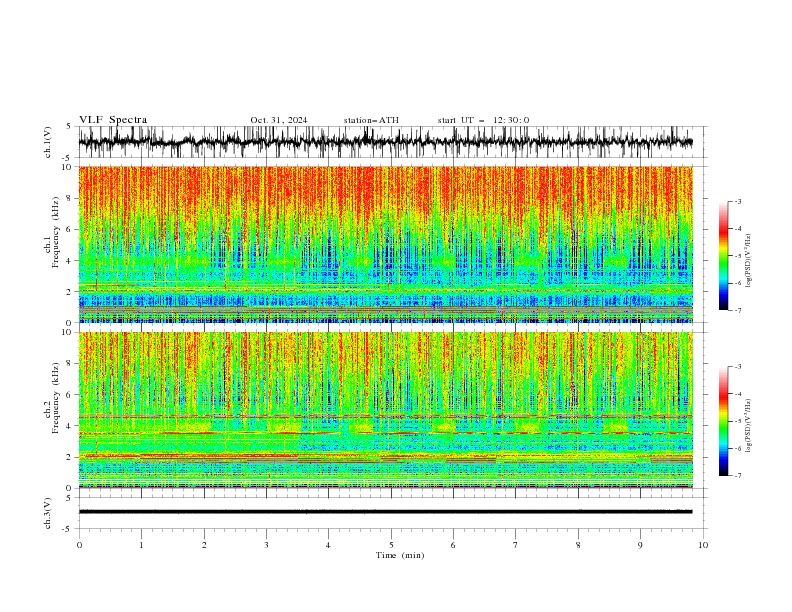Click the ch.2 spectrogram panel
The image size is (792, 612).
tap(386, 410)
